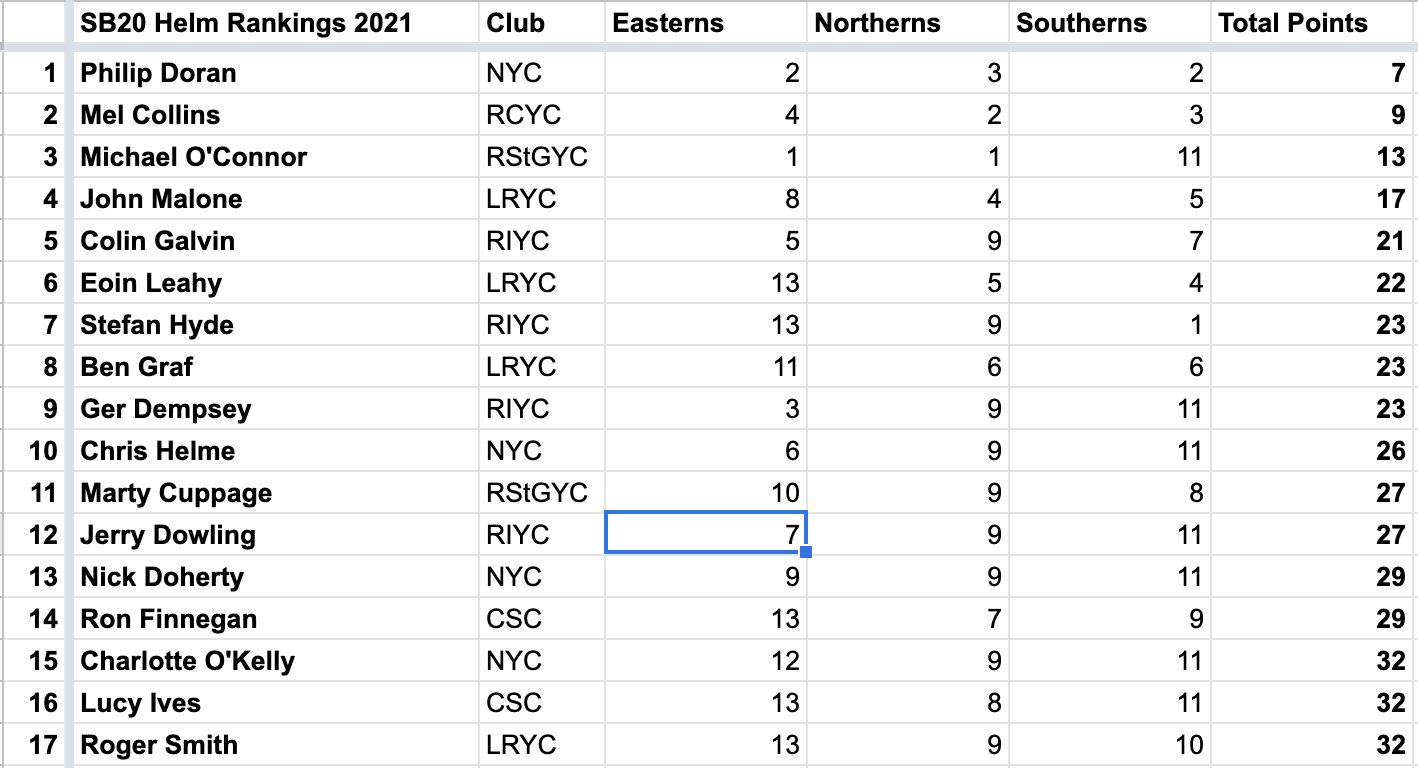Click Mel Collins' total points value 9
The height and width of the screenshot is (768, 1418).
(x=1312, y=115)
